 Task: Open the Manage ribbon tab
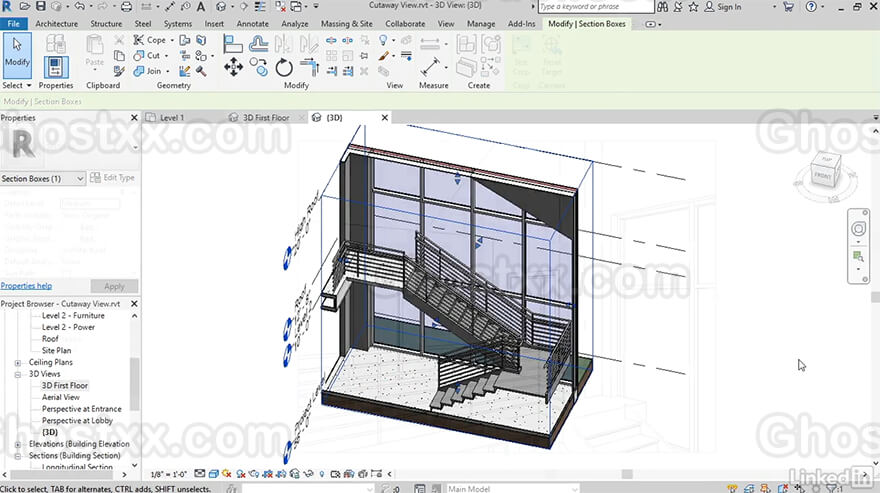tap(481, 24)
